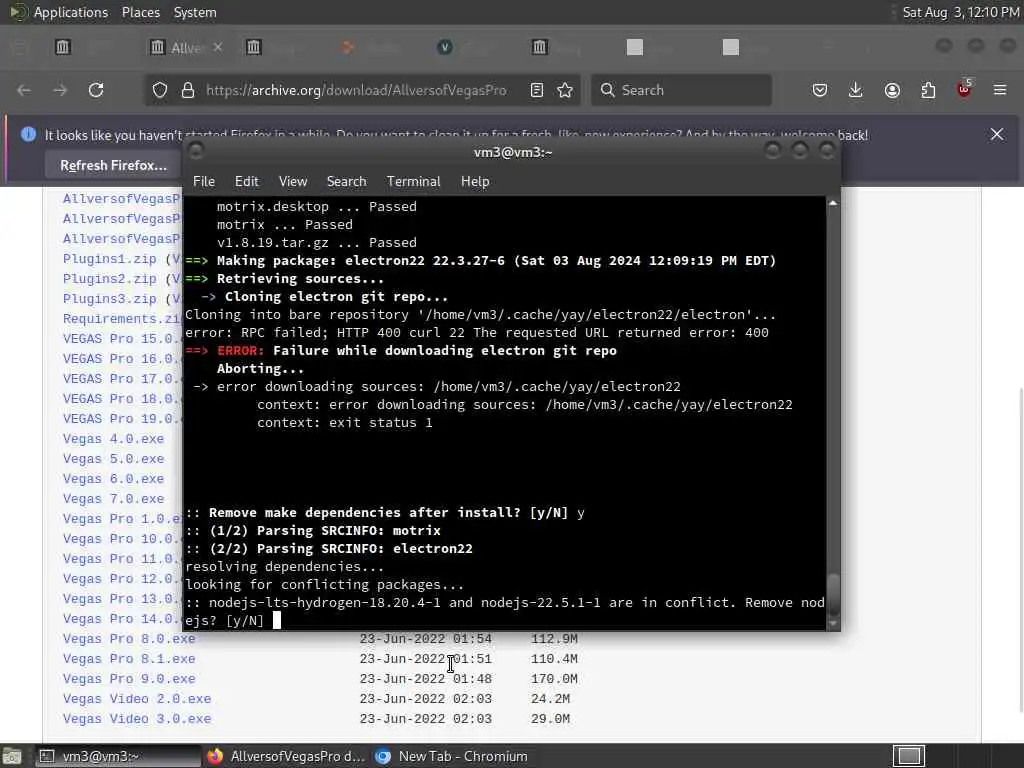Reload the page in Firefox
The width and height of the screenshot is (1024, 768).
[96, 90]
